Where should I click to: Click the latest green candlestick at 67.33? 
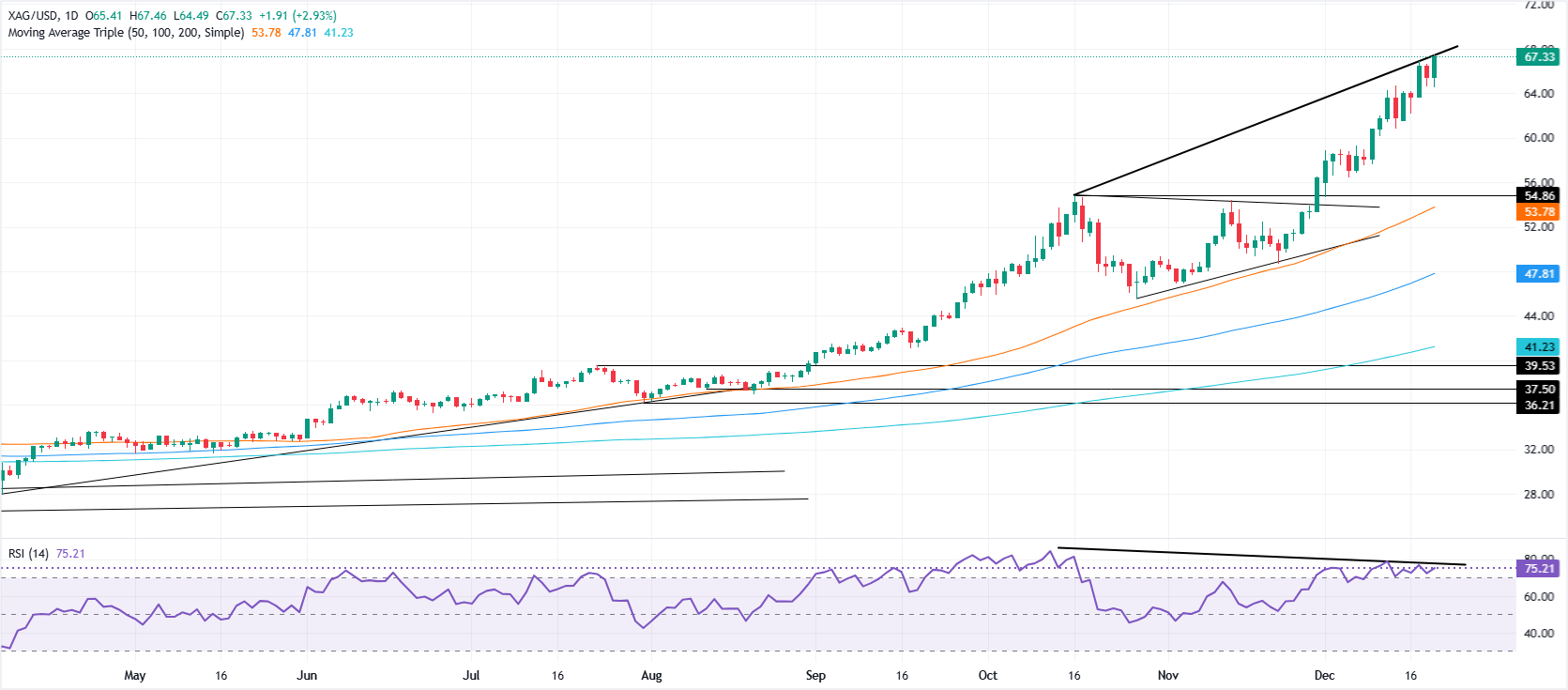[x=1434, y=69]
